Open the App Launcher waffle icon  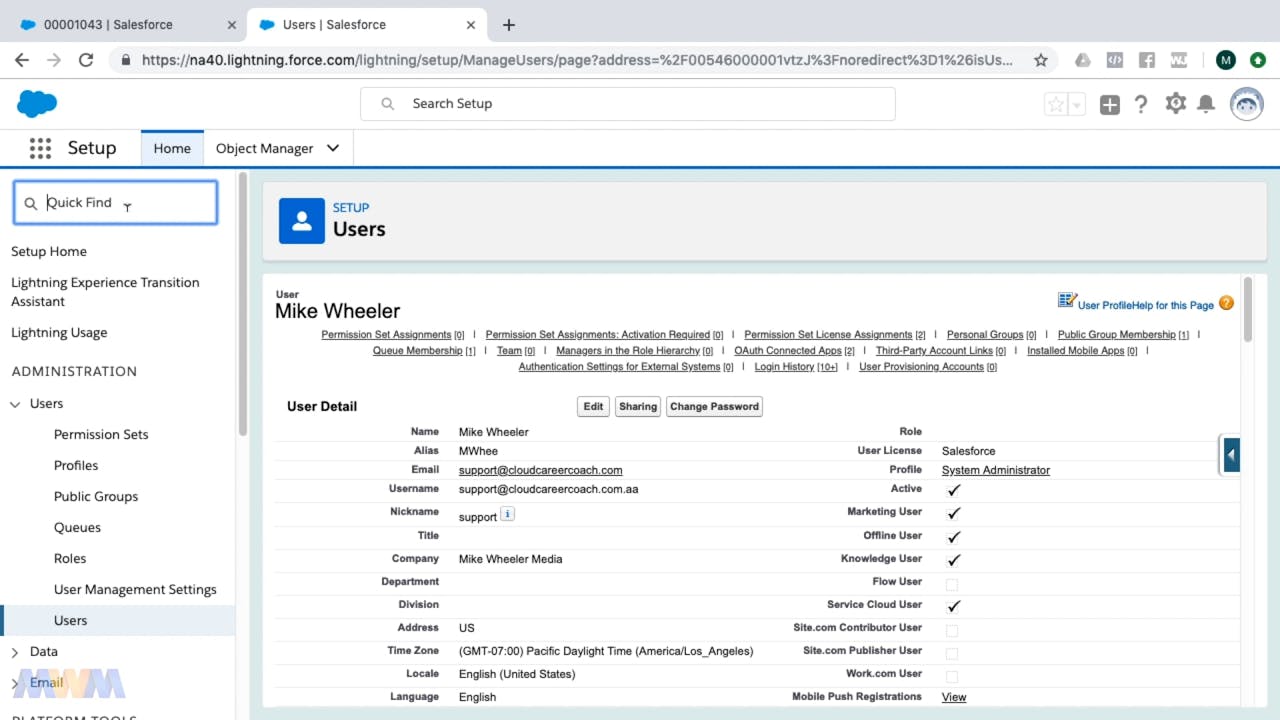click(x=40, y=147)
